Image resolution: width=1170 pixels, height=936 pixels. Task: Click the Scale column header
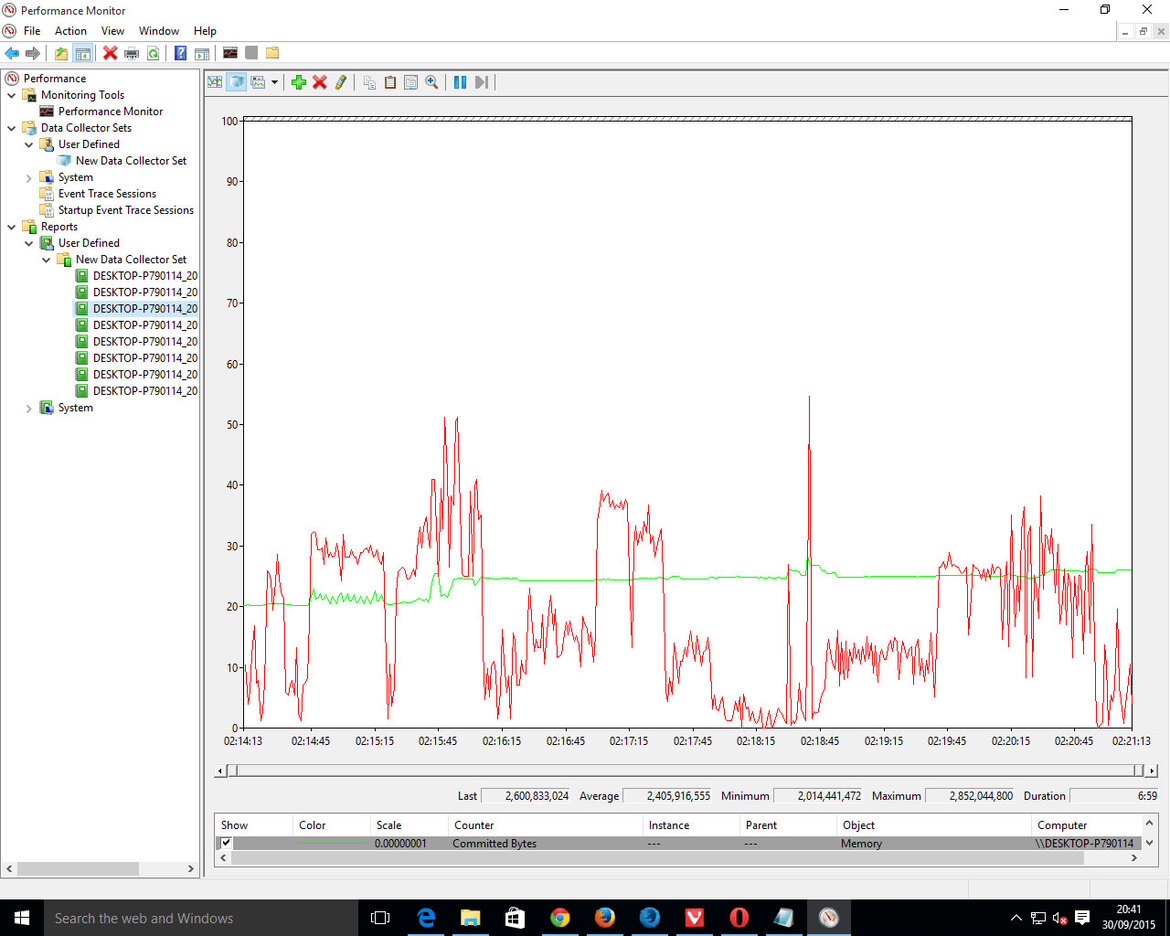coord(409,825)
